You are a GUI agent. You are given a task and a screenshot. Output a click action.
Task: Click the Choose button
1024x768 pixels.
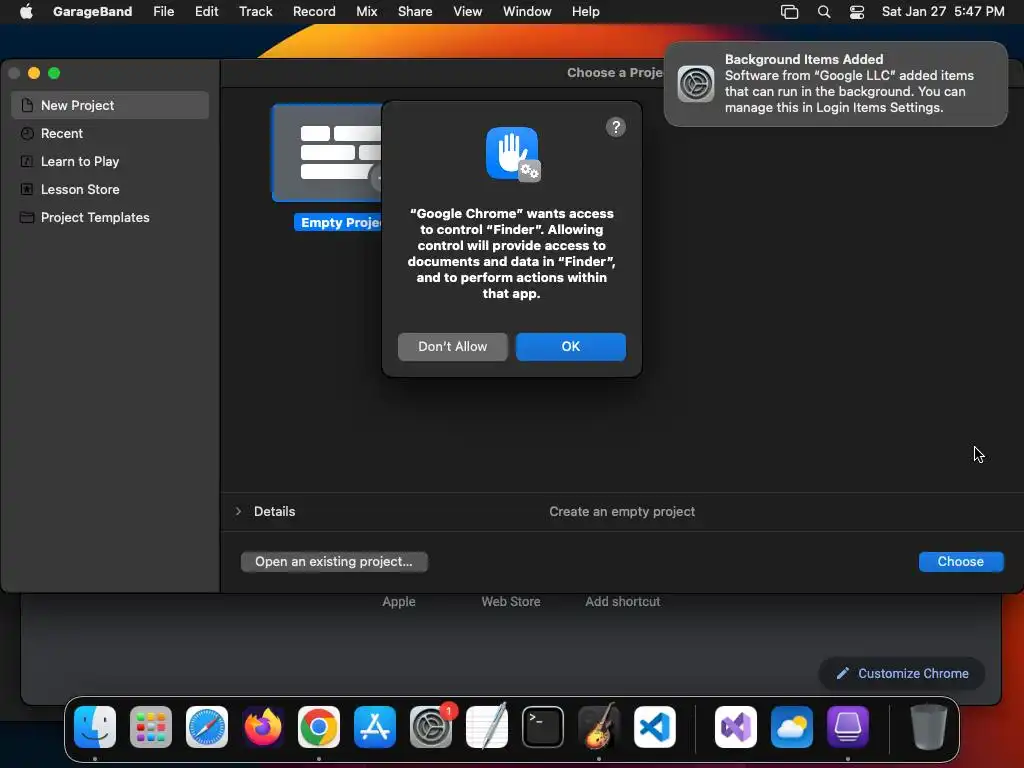pyautogui.click(x=960, y=562)
